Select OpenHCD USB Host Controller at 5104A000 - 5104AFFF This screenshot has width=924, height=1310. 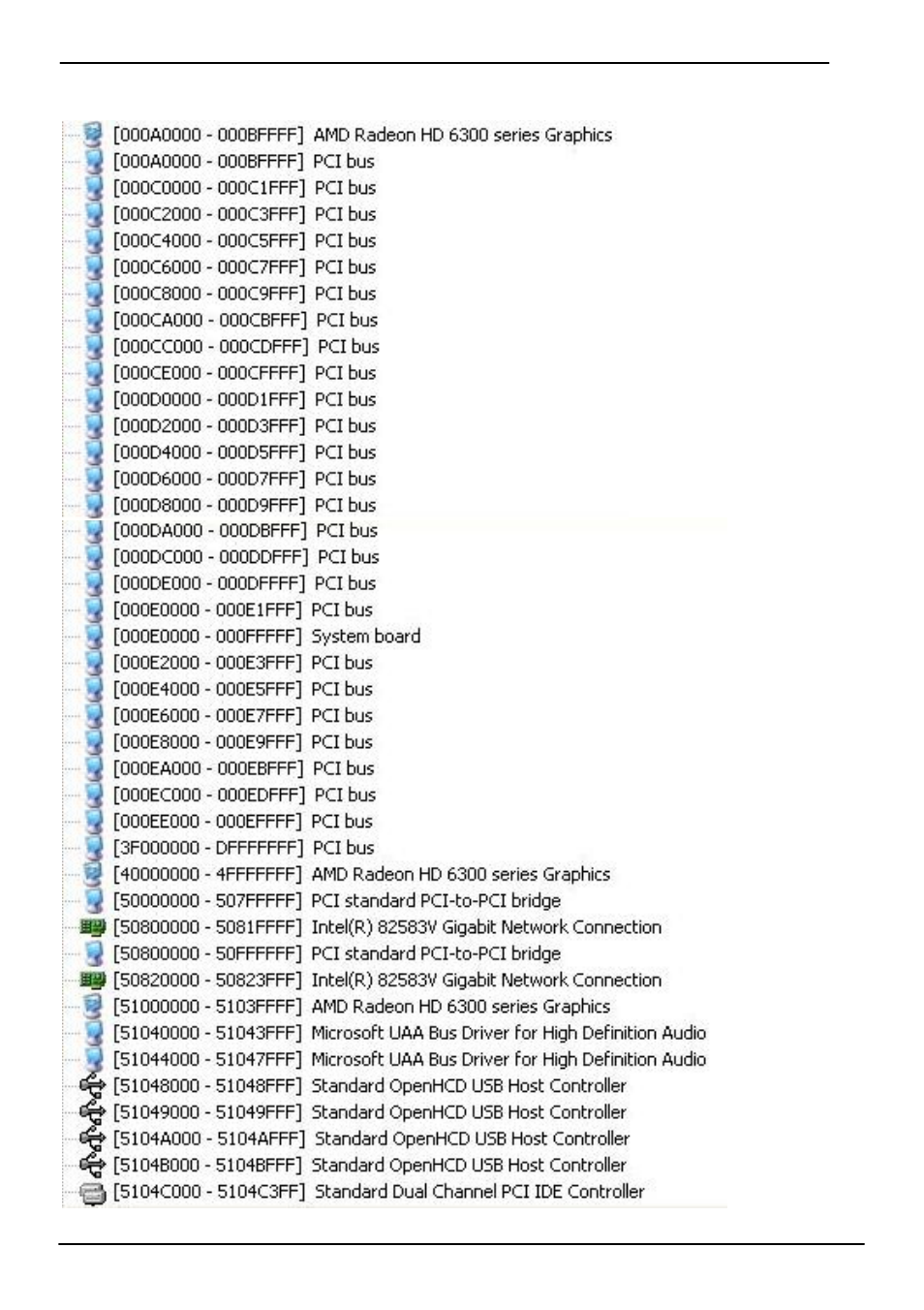click(371, 1138)
